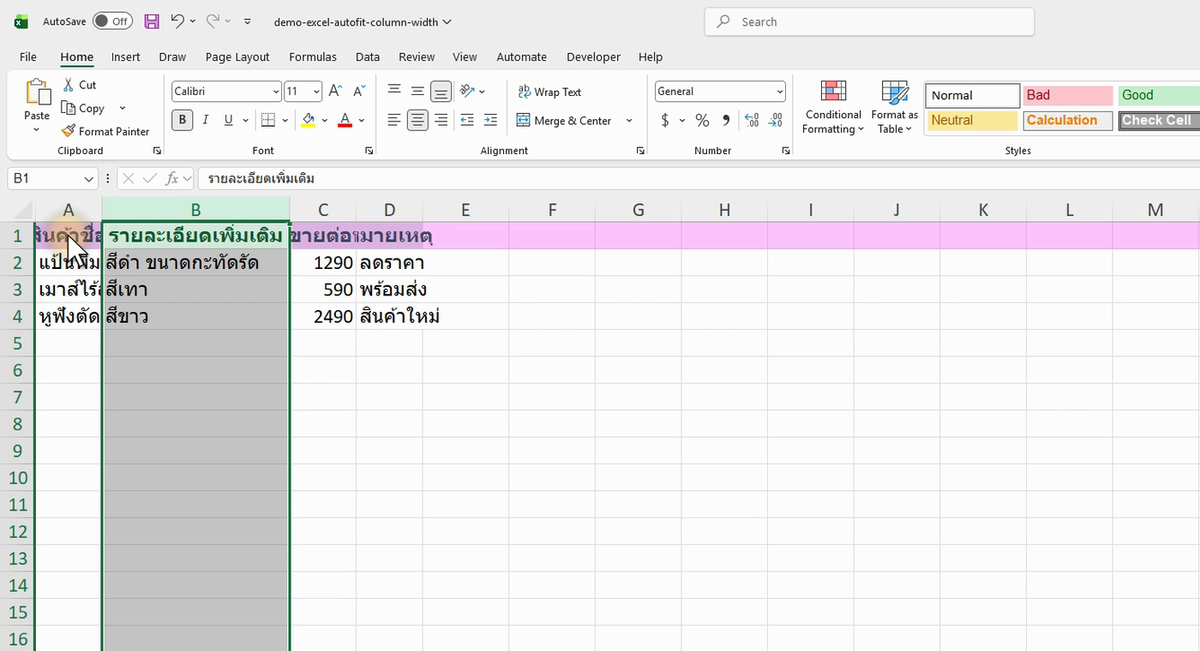Expand the Name Box dropdown arrow

click(88, 179)
